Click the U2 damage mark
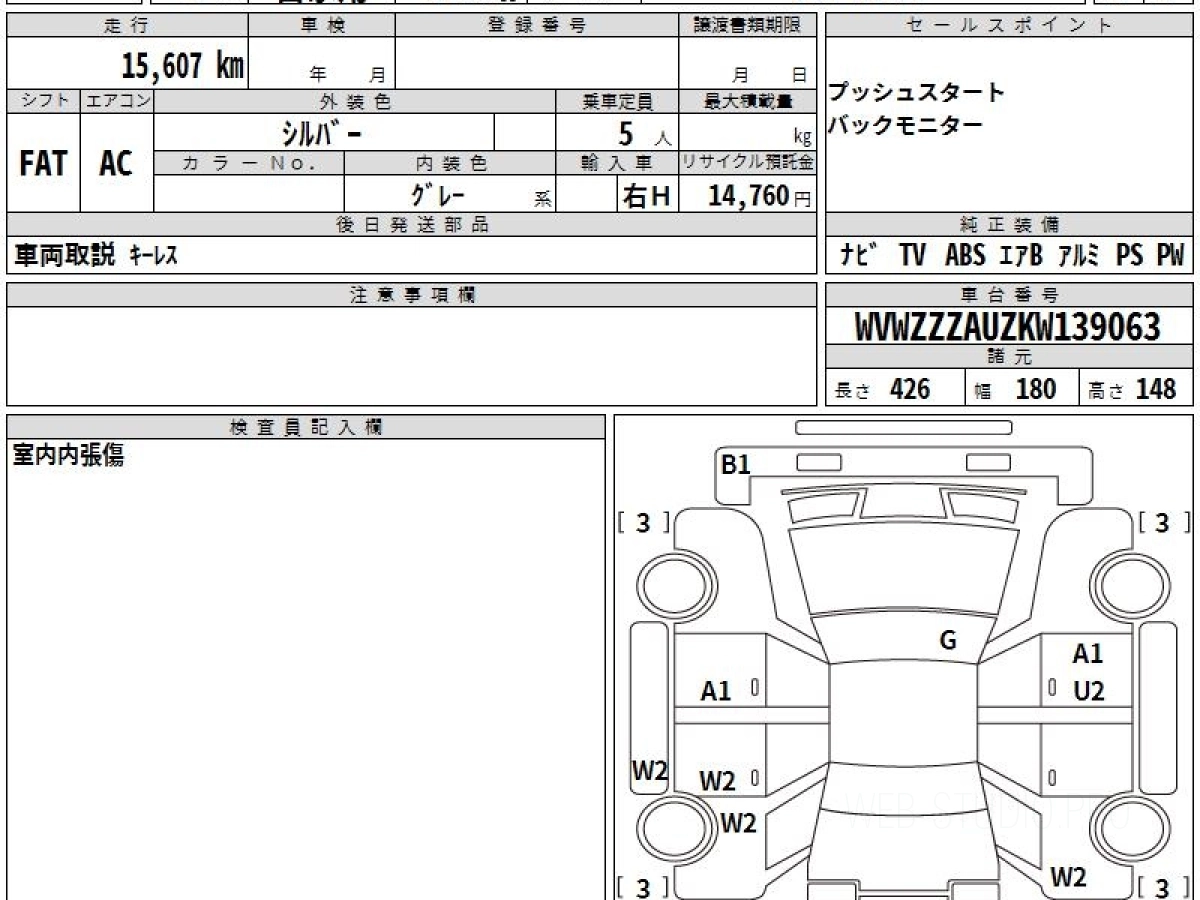This screenshot has height=900, width=1200. tap(1089, 690)
